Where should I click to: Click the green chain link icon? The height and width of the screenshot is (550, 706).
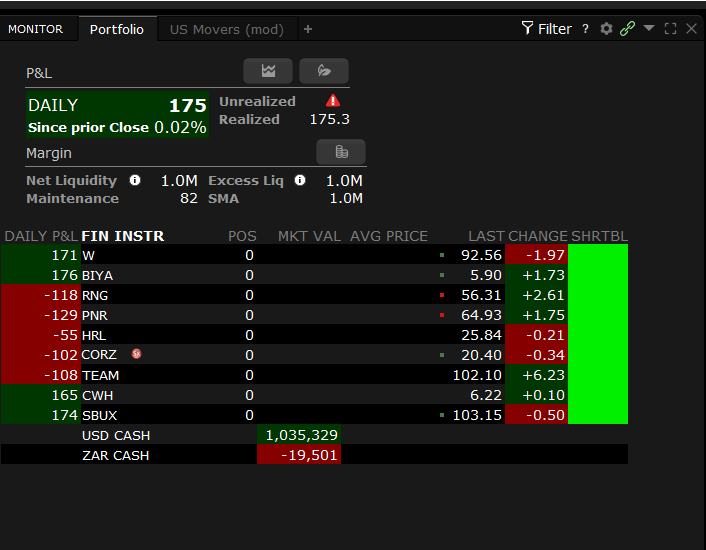point(627,29)
